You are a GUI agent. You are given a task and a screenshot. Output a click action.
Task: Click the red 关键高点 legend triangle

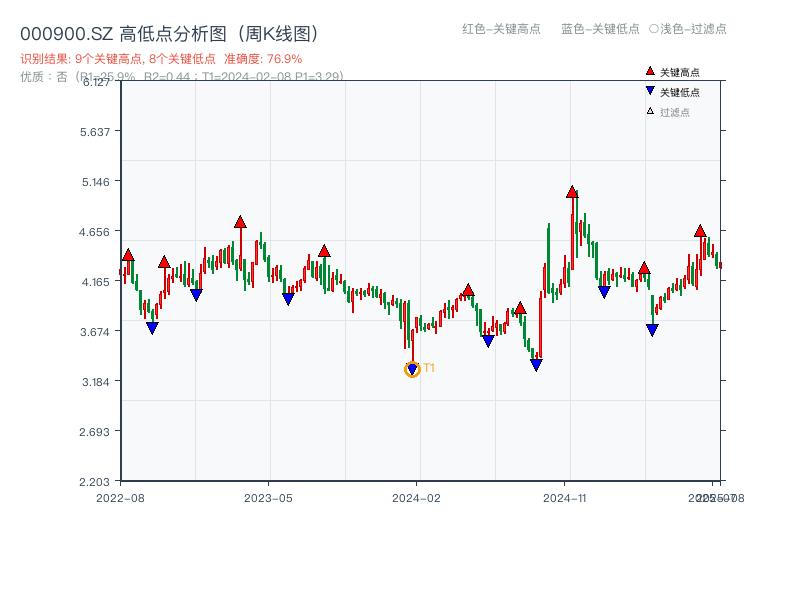(650, 71)
